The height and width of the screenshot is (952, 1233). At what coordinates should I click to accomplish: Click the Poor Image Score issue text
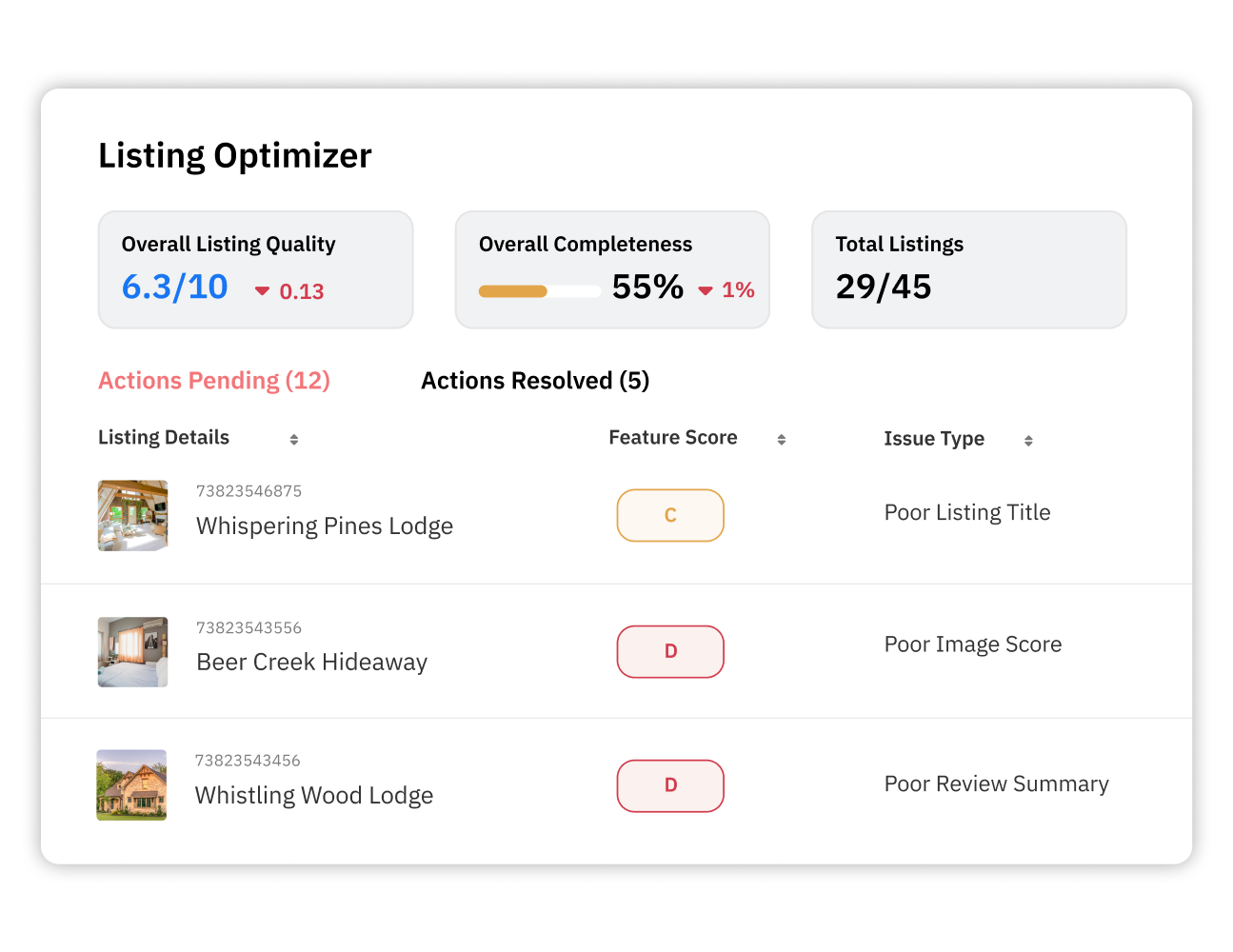(973, 645)
